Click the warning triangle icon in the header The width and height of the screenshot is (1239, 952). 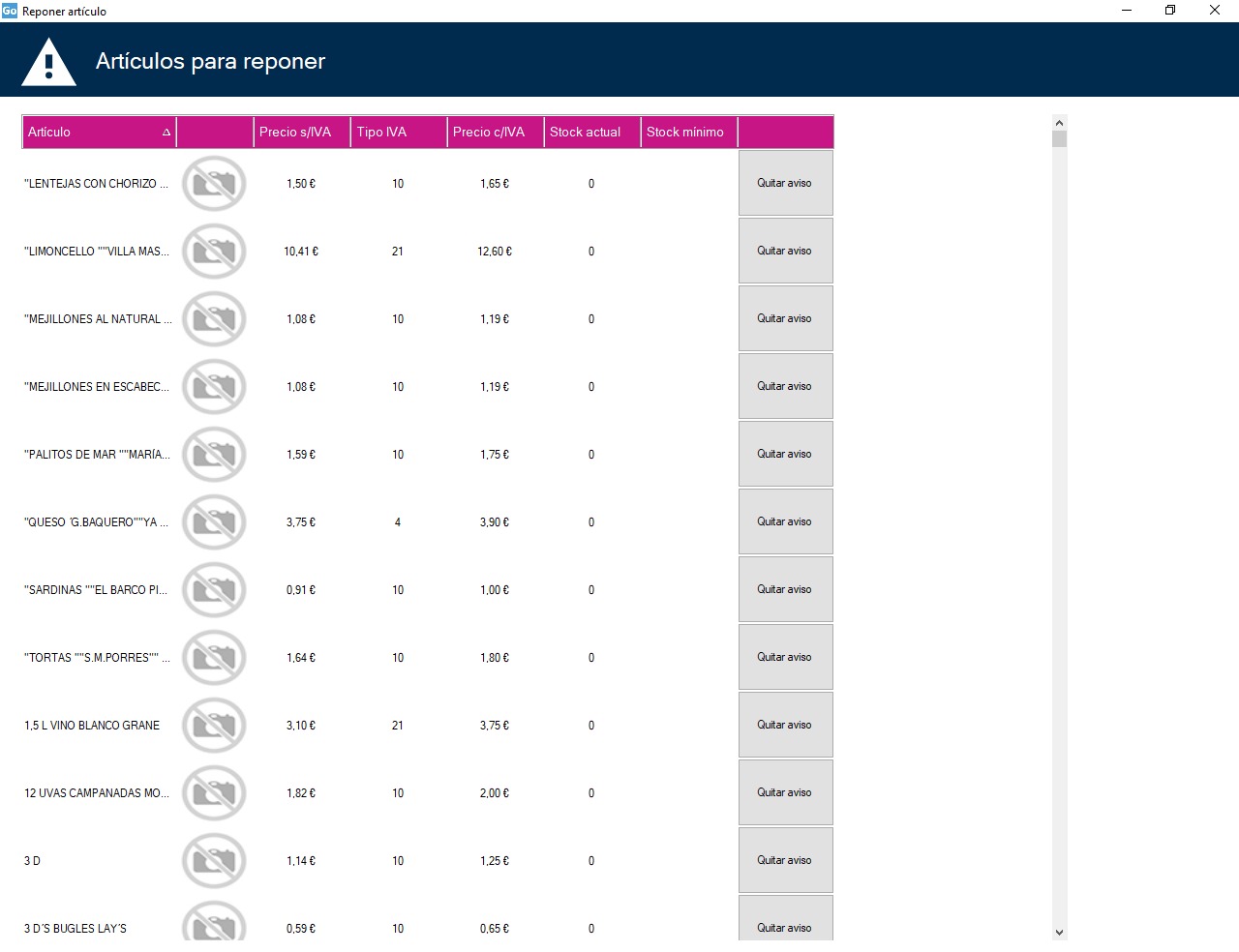48,63
